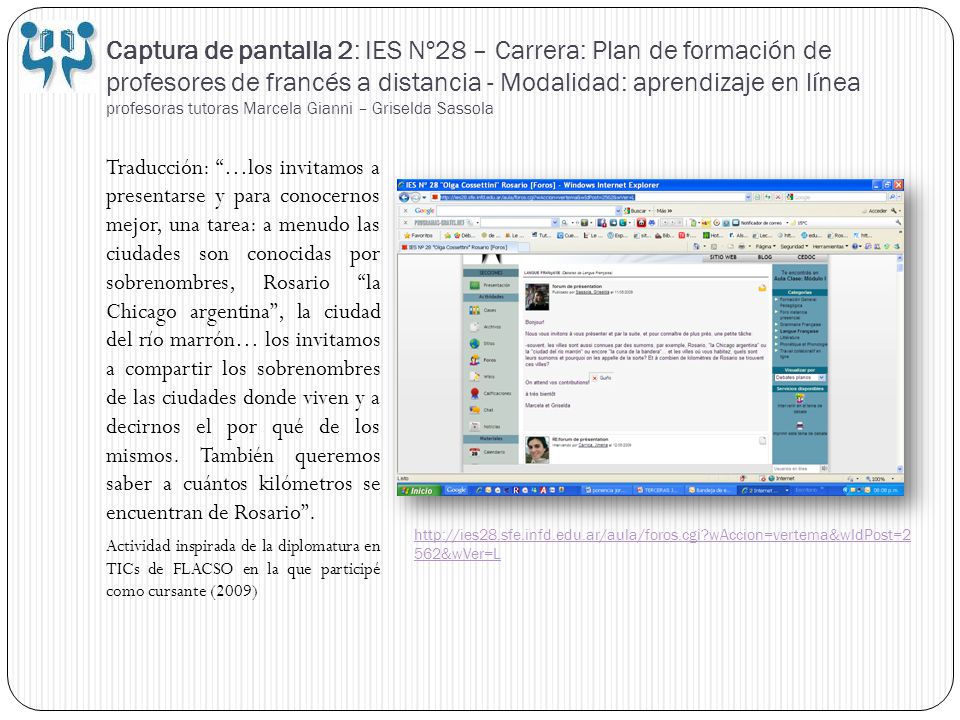This screenshot has width=960, height=720.
Task: Open the Página menu in IE command bar
Action: pyautogui.click(x=765, y=246)
